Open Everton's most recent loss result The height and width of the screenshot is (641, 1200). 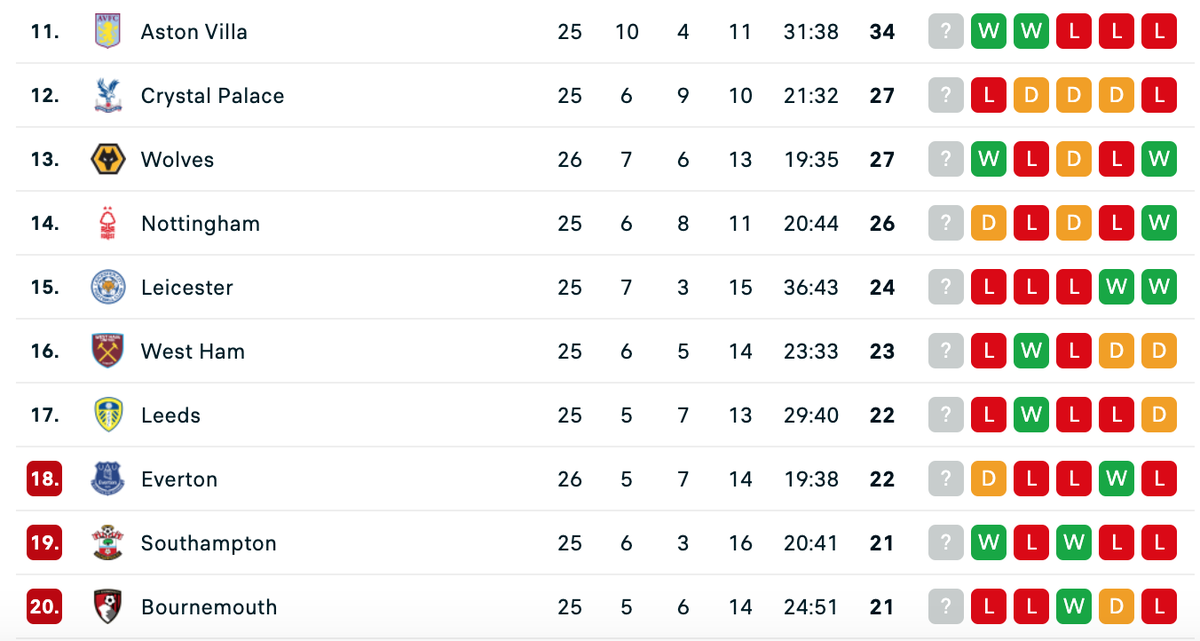[x=1158, y=479]
